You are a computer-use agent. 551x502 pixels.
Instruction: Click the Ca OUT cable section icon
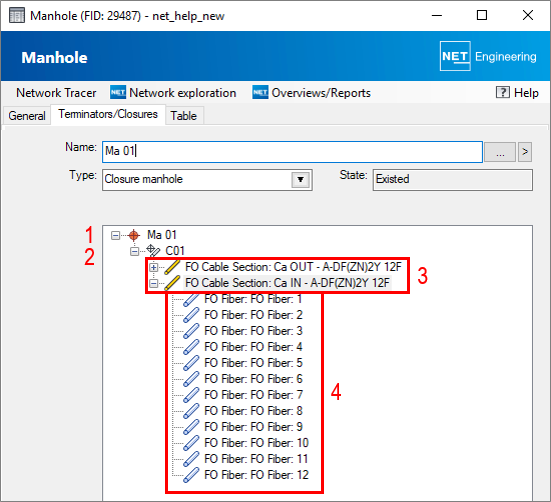click(172, 267)
